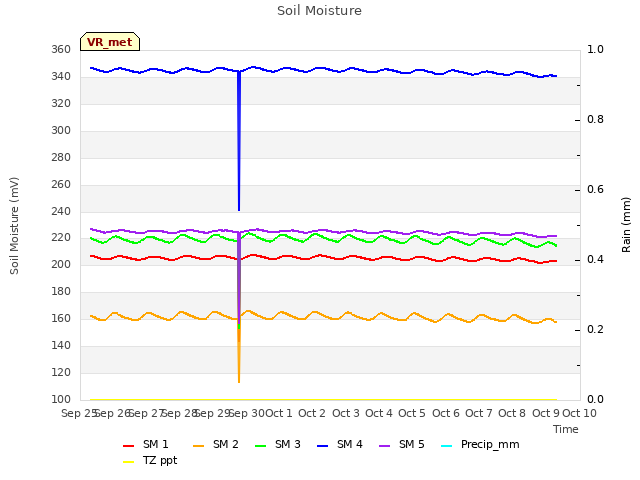This screenshot has width=640, height=480.
Task: Click the 0.6 rain axis tick label
Action: (595, 189)
